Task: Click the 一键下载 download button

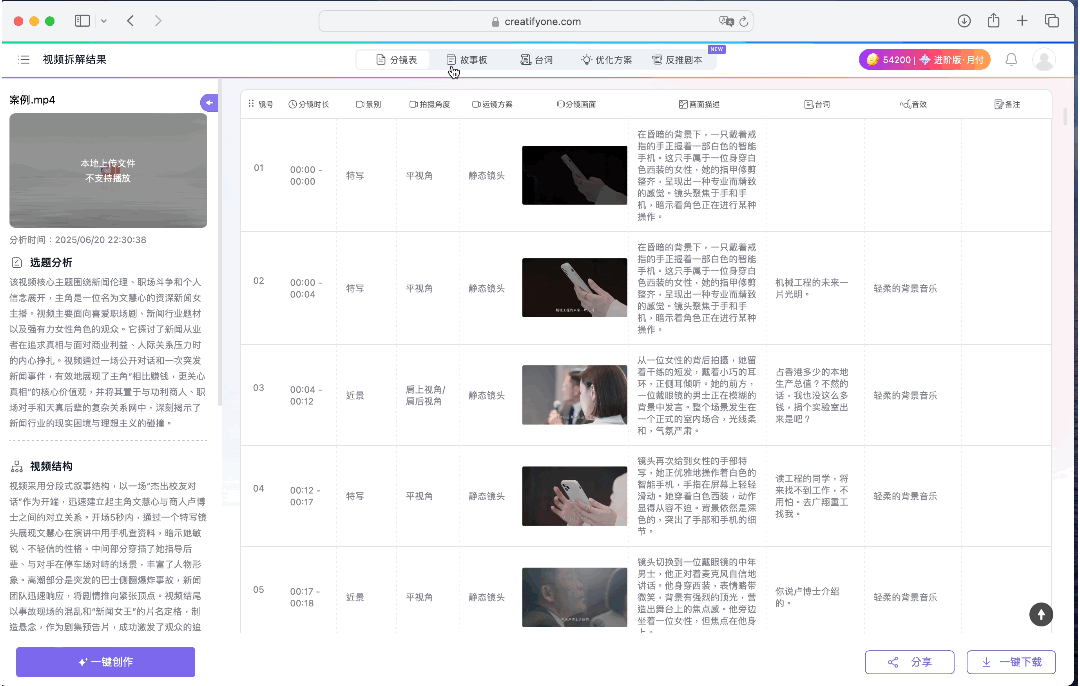Action: (x=1011, y=662)
